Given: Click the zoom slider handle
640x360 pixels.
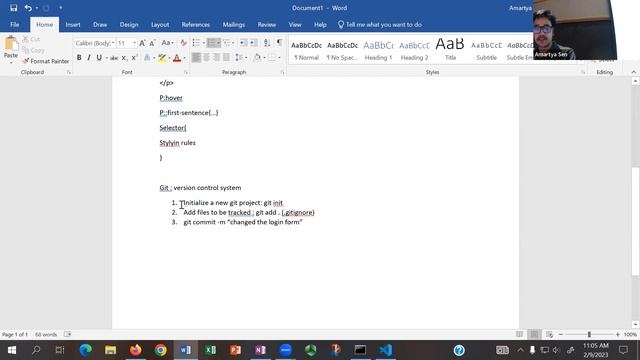Looking at the screenshot, I should click(x=589, y=335).
